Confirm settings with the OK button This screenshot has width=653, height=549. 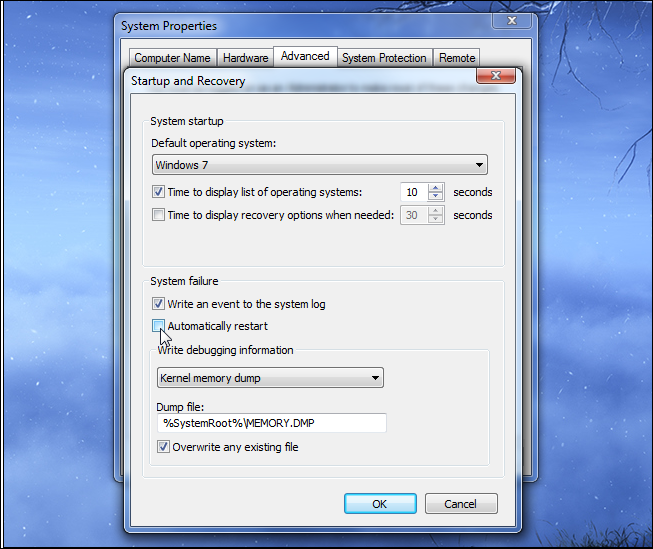point(380,504)
